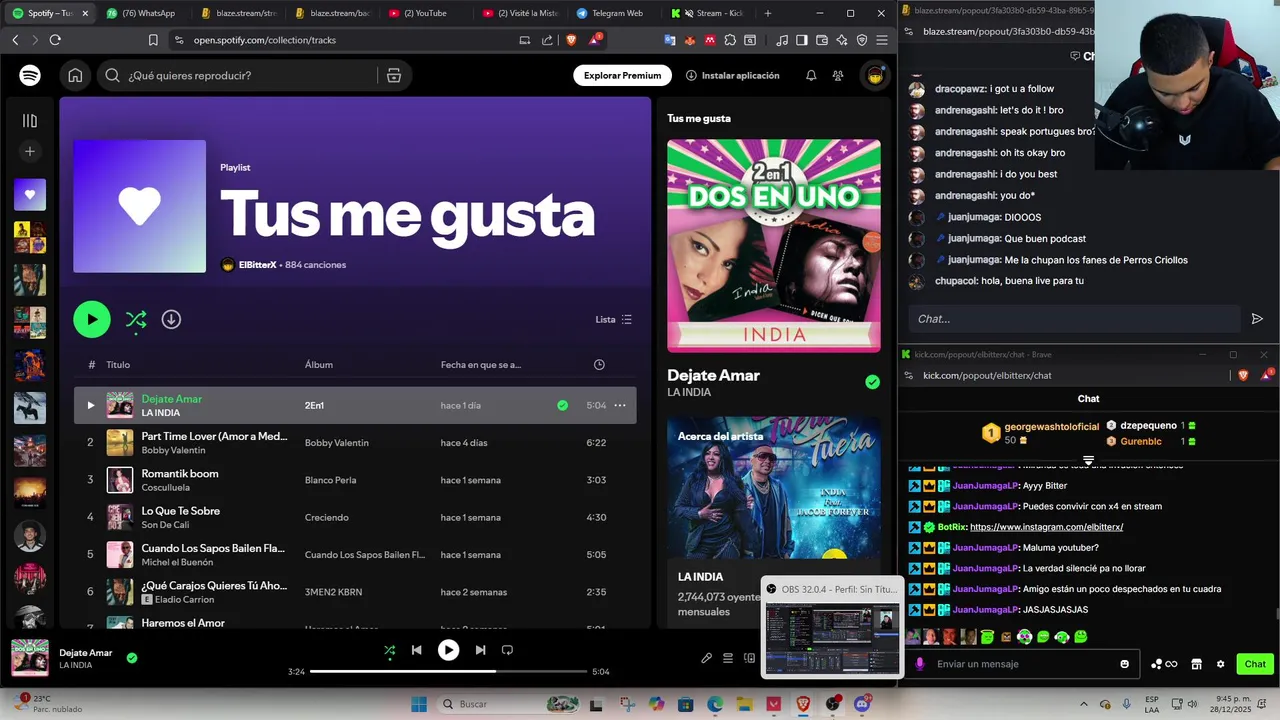1280x720 pixels.
Task: Open the ElBitterX profile link
Action: 257,265
